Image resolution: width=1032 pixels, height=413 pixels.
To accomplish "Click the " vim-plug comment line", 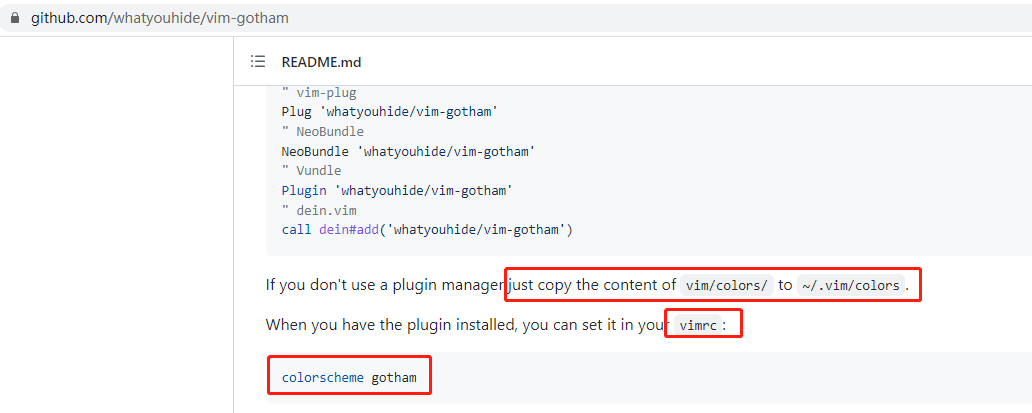I will click(319, 93).
